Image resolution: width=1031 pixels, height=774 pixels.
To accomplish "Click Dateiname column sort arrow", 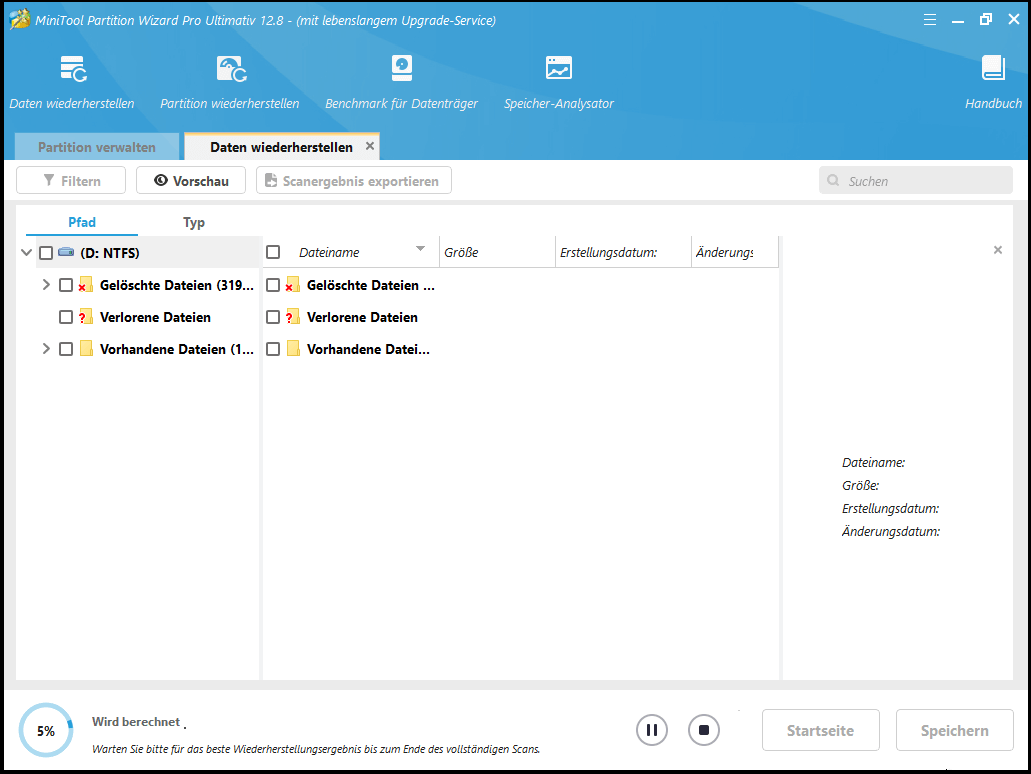I will coord(420,249).
